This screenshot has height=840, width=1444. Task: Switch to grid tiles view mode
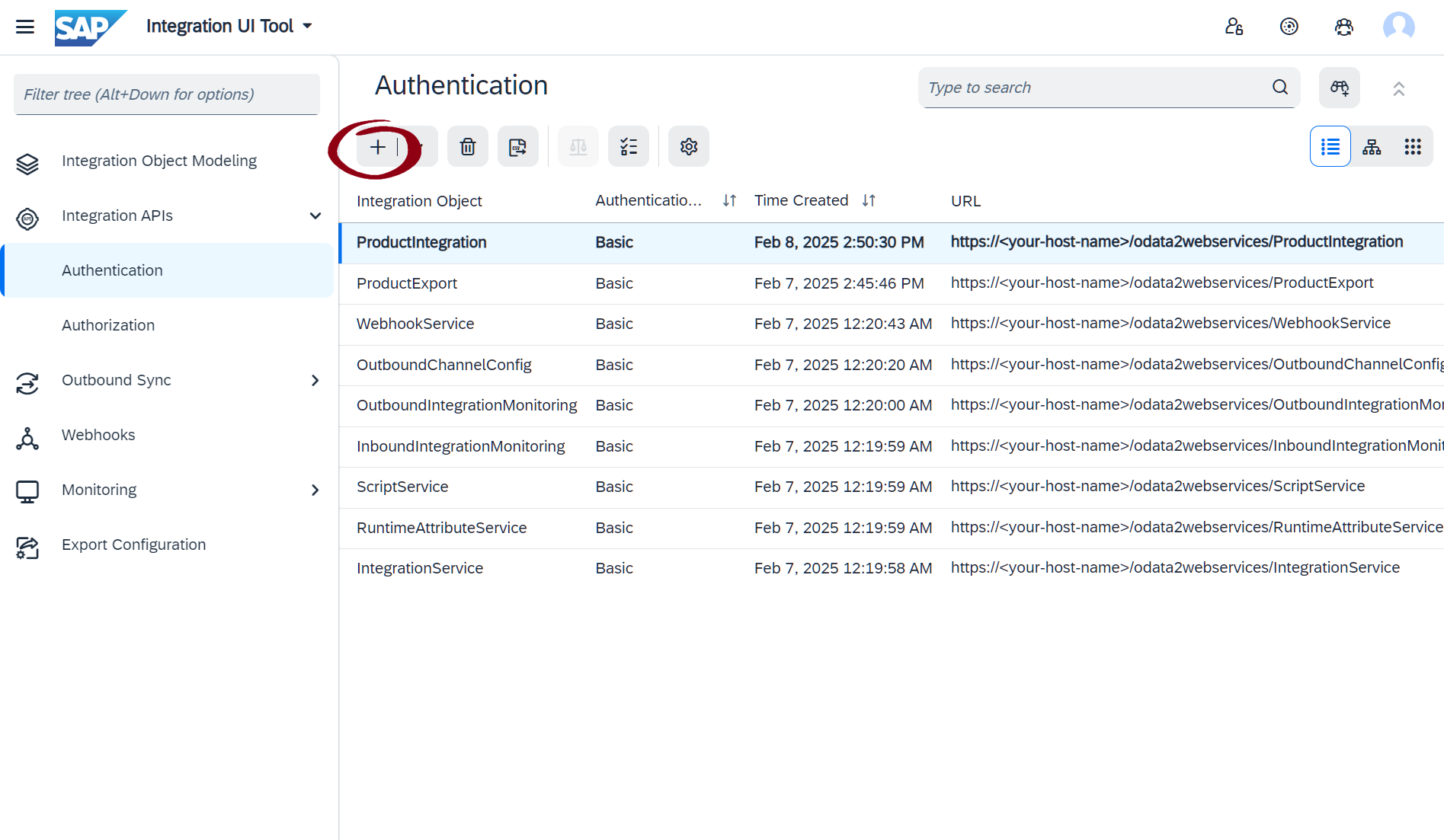point(1413,147)
